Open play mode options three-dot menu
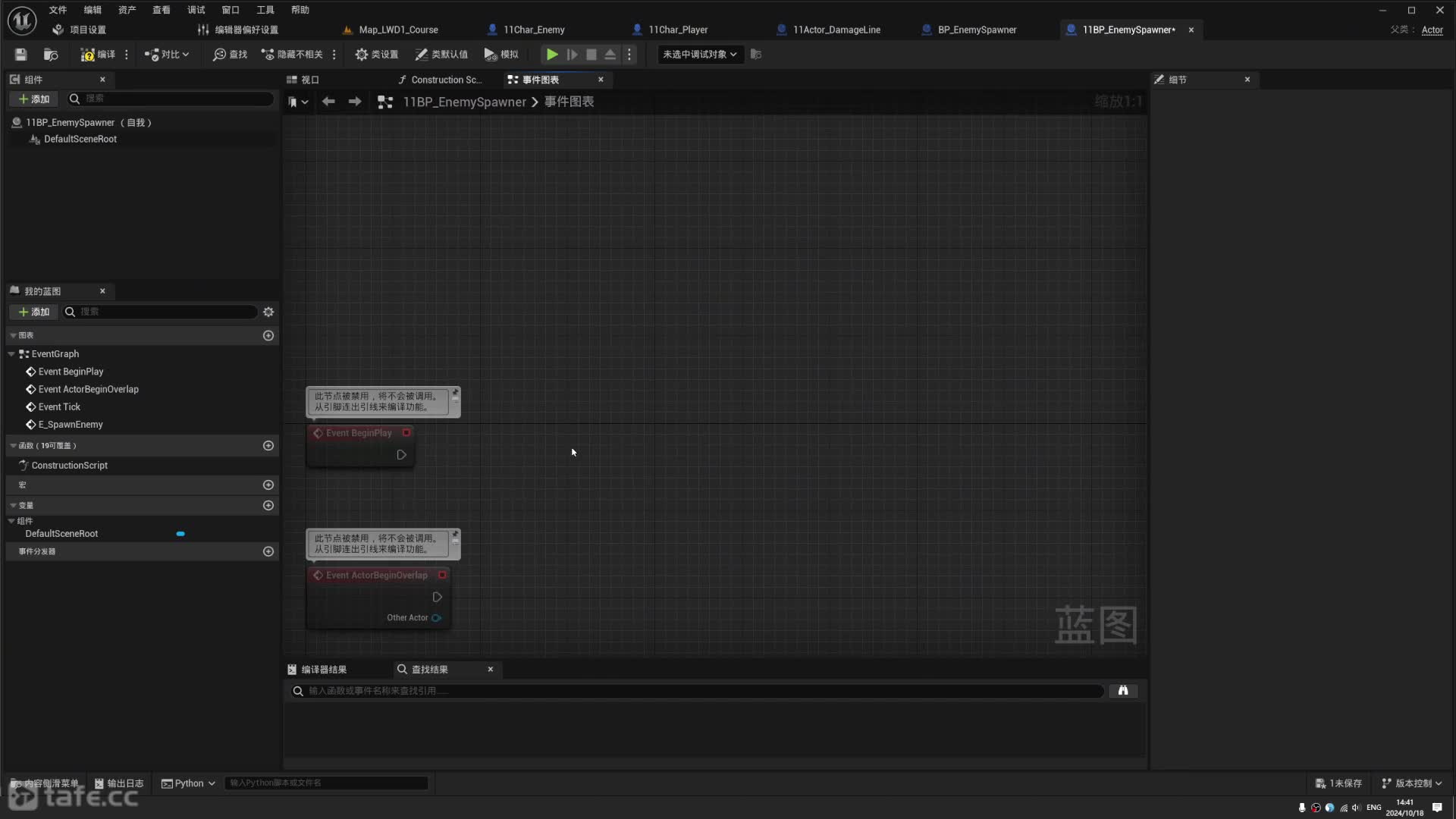This screenshot has height=819, width=1456. point(629,55)
